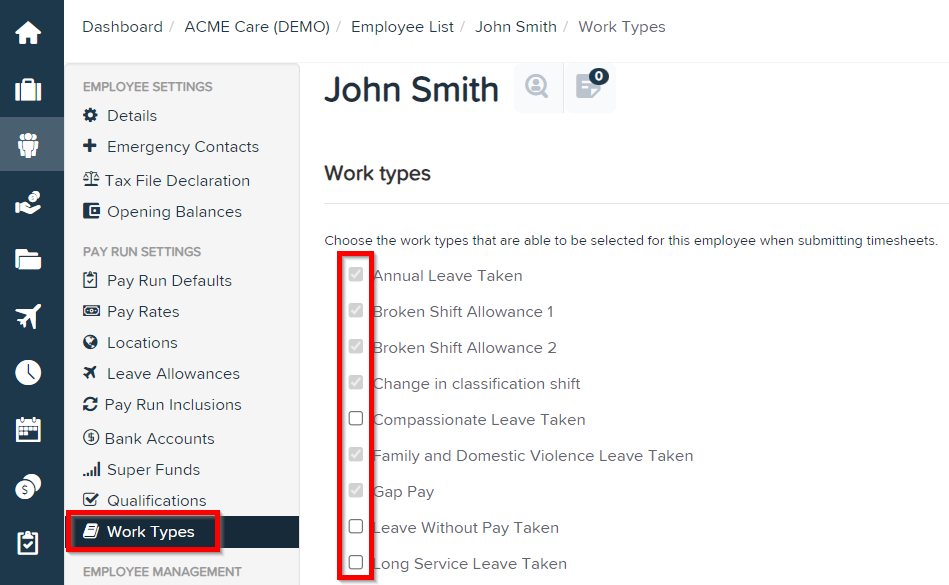Click the Home icon in the sidebar
The image size is (949, 585).
point(29,30)
